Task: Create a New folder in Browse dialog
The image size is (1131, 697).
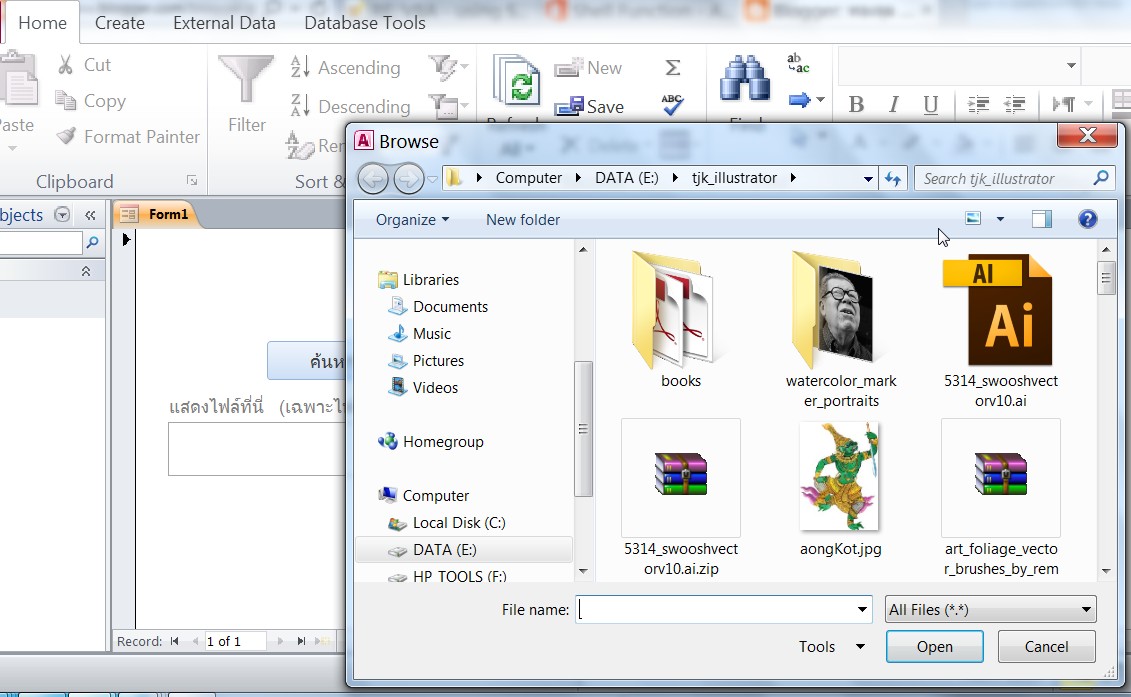Action: (x=522, y=219)
